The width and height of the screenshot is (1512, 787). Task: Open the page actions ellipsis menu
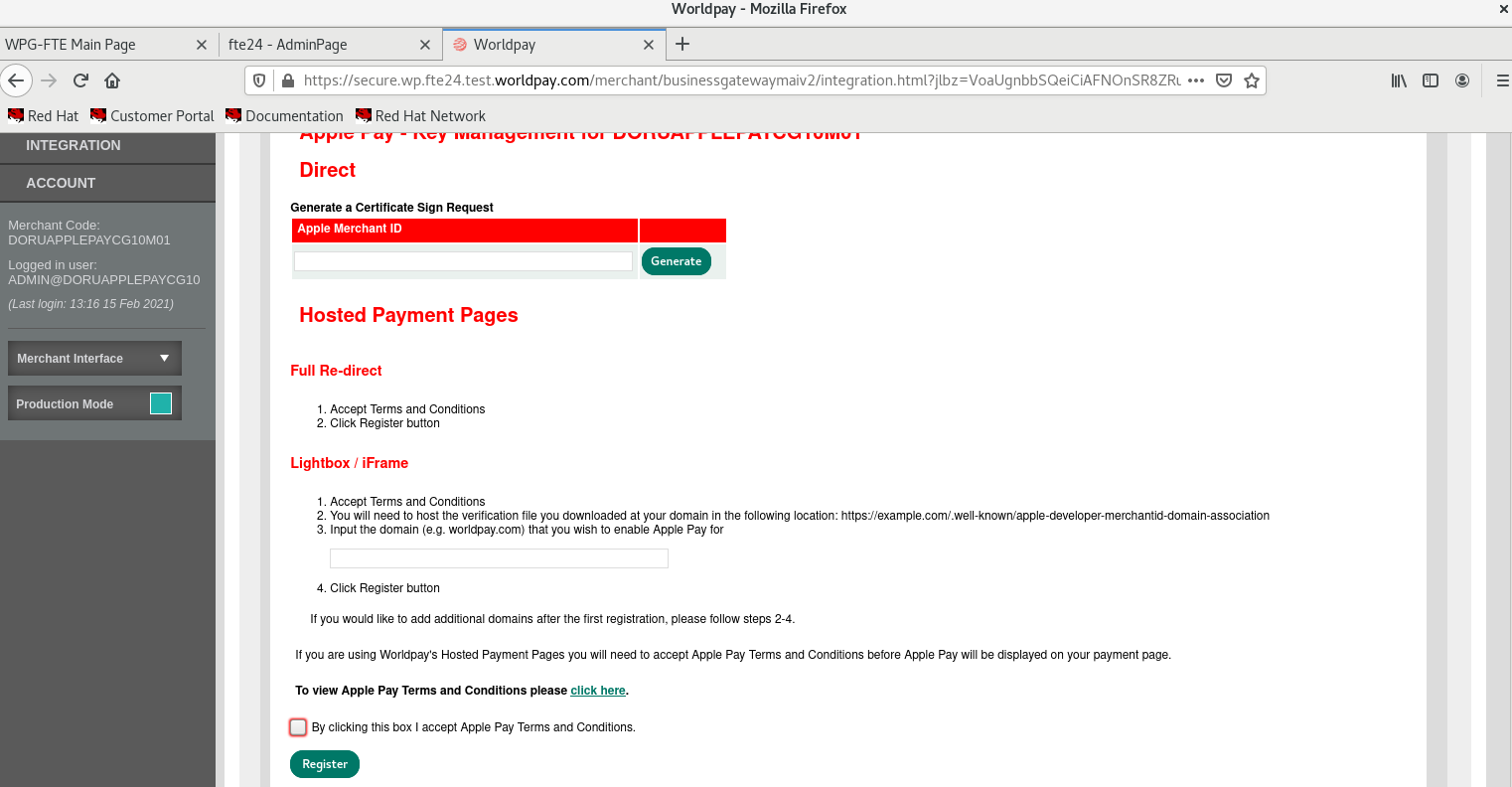1196,80
